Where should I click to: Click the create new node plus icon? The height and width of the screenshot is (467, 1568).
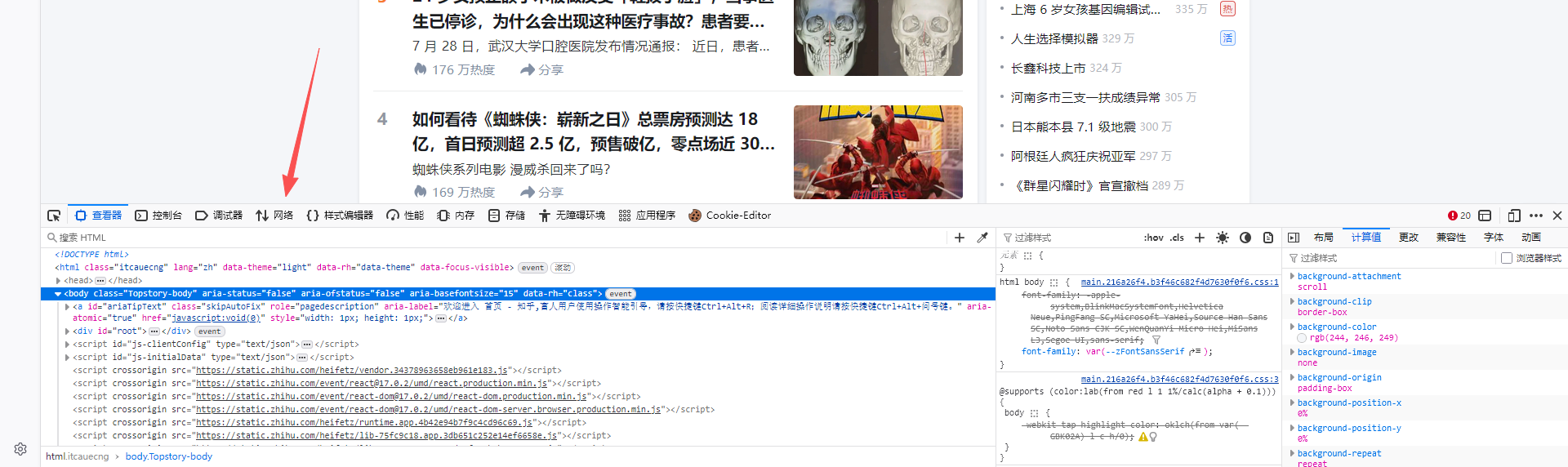960,238
